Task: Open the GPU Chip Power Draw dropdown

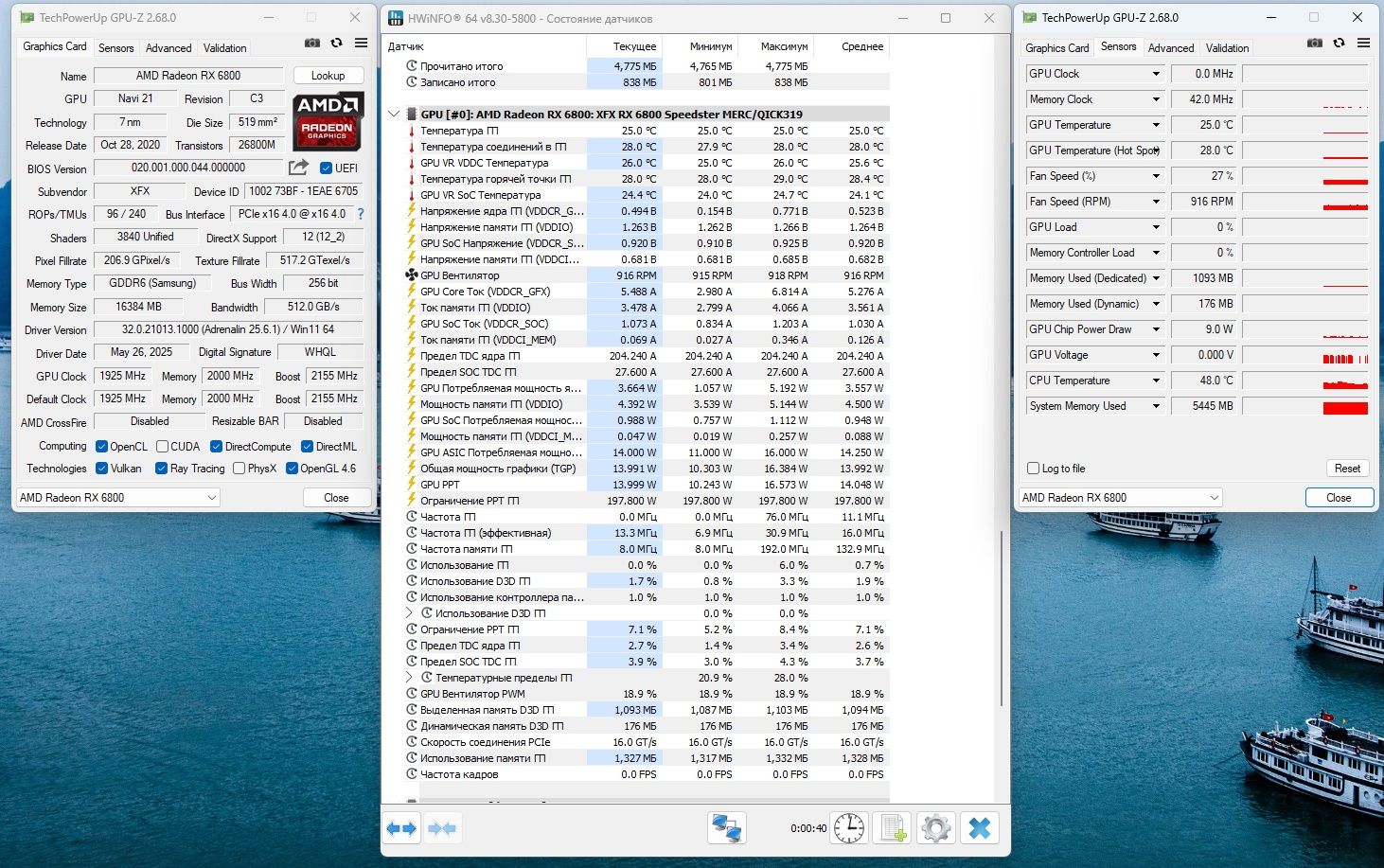Action: pyautogui.click(x=1156, y=329)
